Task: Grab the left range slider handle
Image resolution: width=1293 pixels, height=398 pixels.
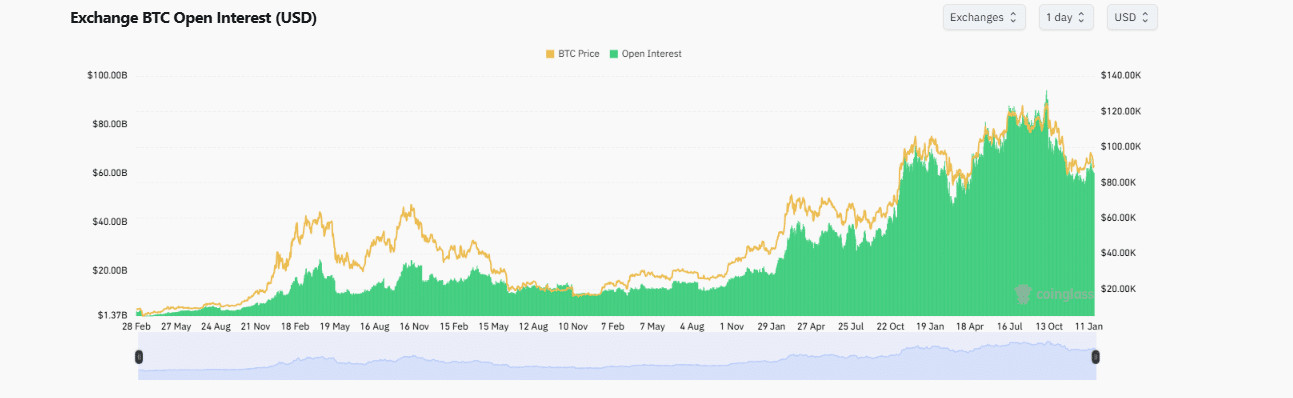Action: tap(139, 357)
